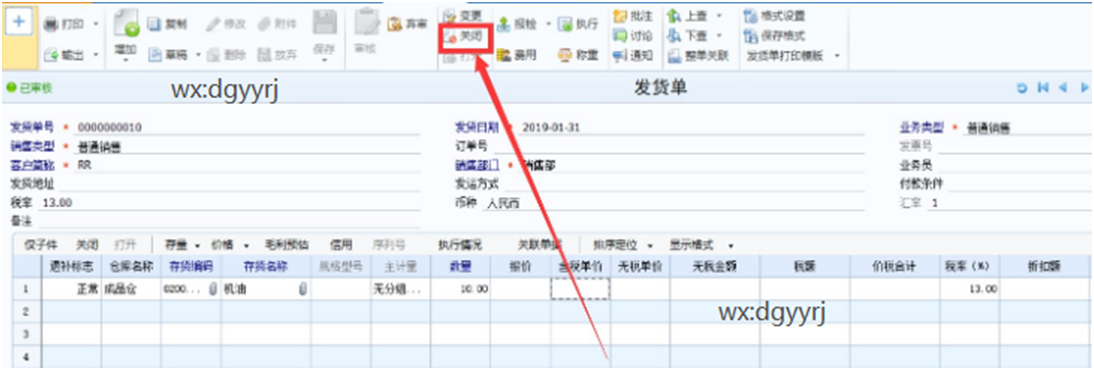Click the 输出 export icon
Image resolution: width=1094 pixels, height=370 pixels.
tap(51, 54)
